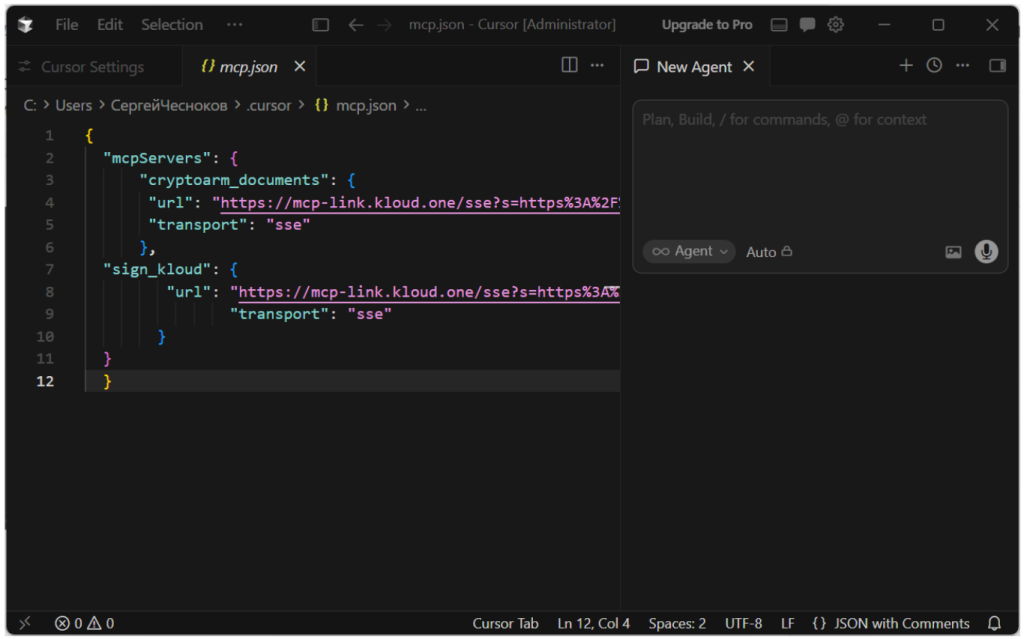Toggle the agent side panel icon

(997, 65)
